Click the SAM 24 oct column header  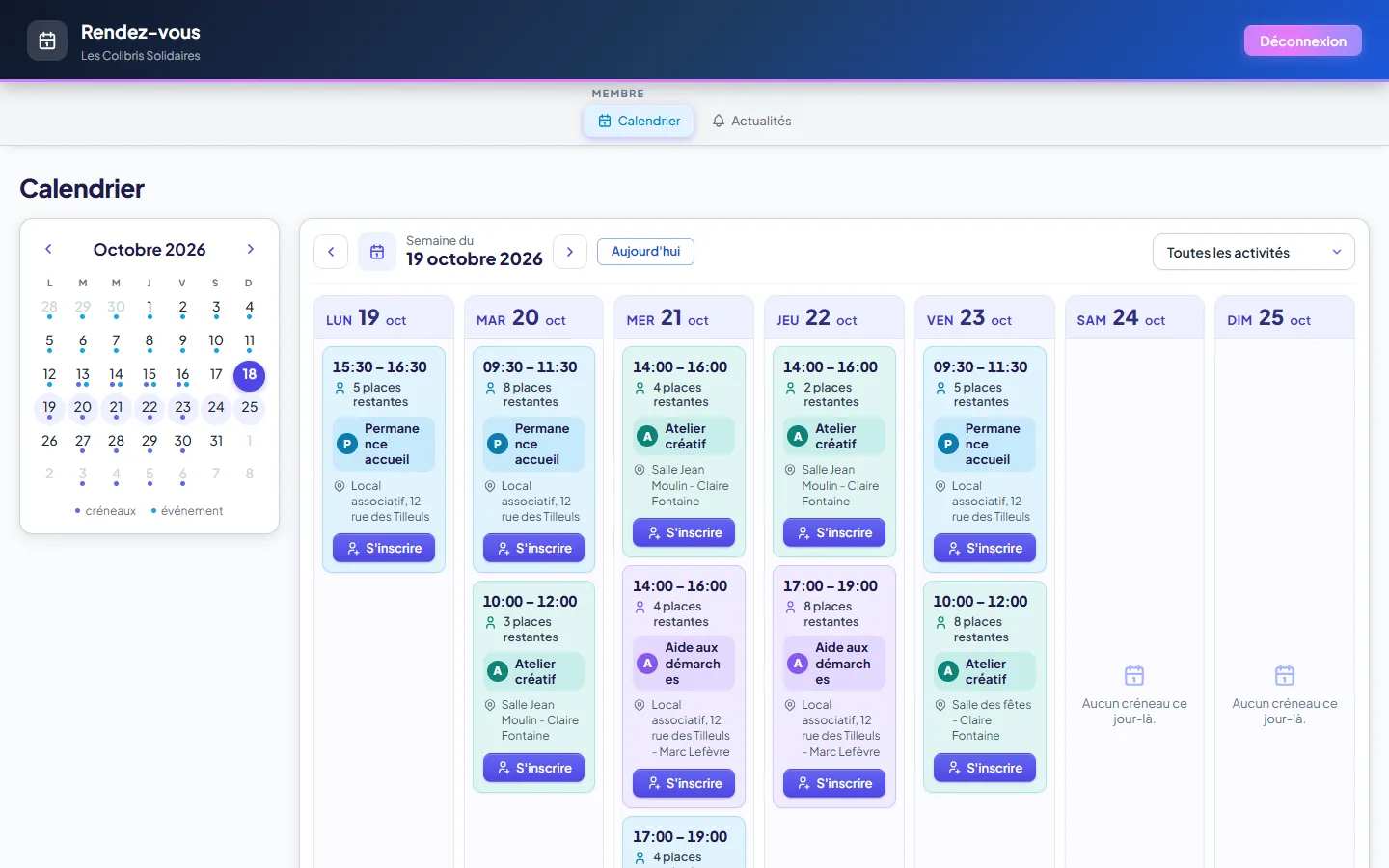coord(1134,317)
